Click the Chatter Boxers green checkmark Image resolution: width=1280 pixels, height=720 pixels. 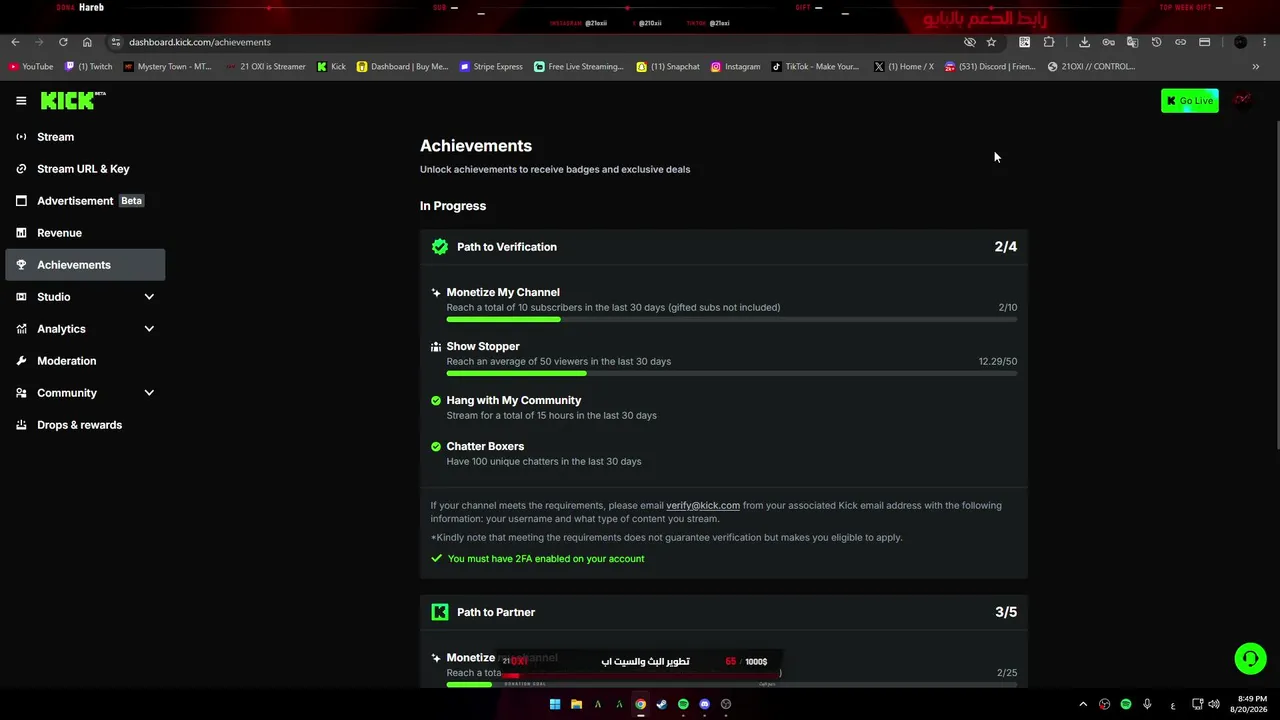436,447
